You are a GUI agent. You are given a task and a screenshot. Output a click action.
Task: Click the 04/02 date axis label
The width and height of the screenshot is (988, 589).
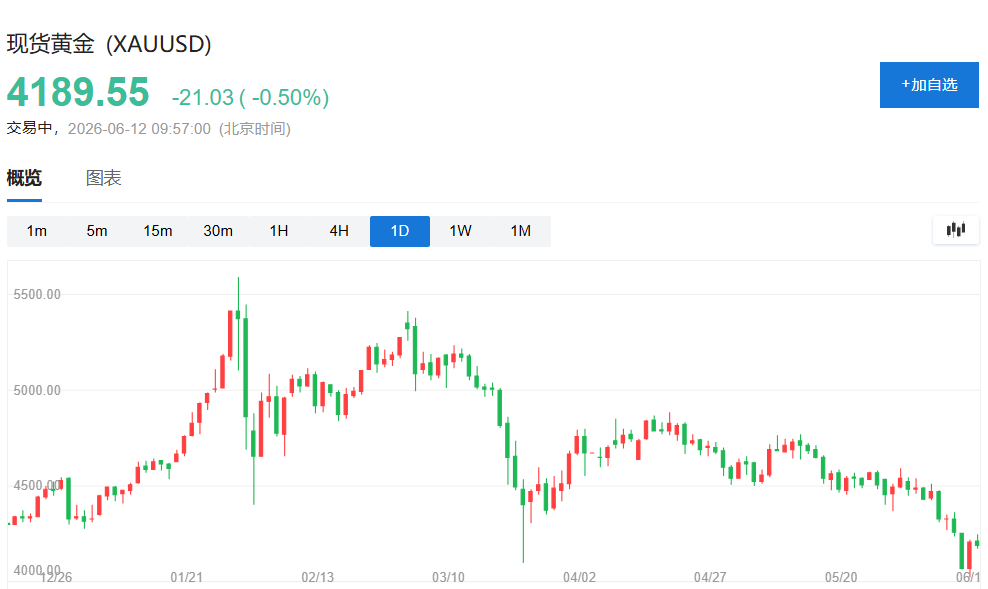pos(579,577)
